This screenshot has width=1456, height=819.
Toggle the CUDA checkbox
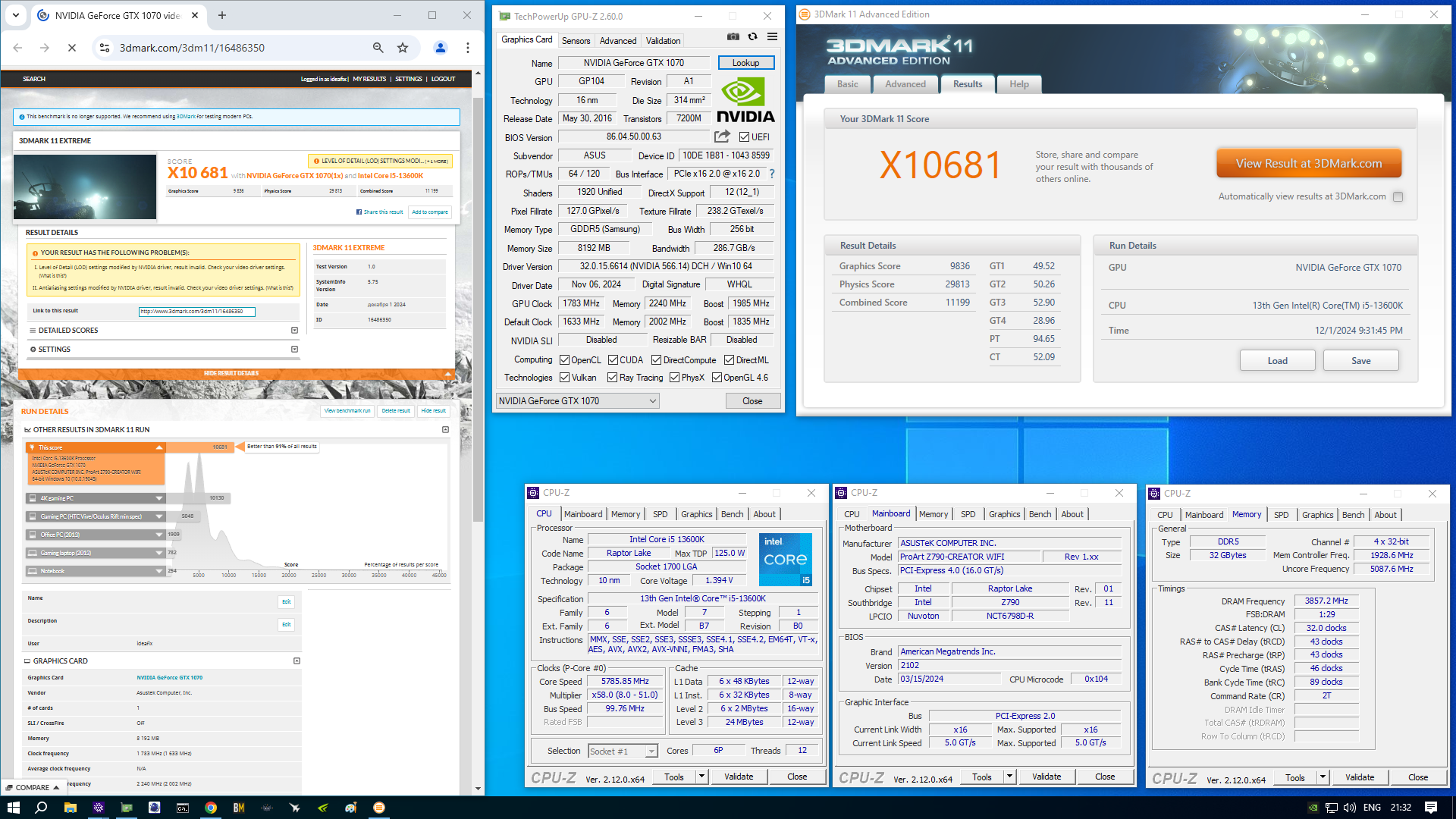click(x=613, y=360)
